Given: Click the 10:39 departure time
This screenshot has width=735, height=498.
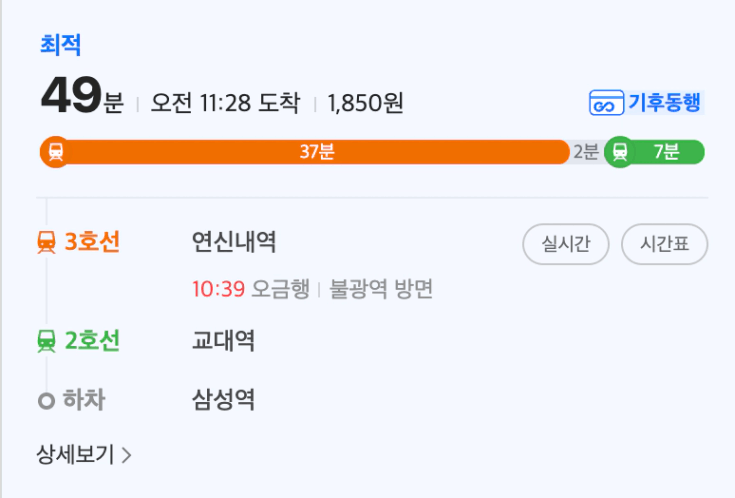Looking at the screenshot, I should tap(218, 289).
